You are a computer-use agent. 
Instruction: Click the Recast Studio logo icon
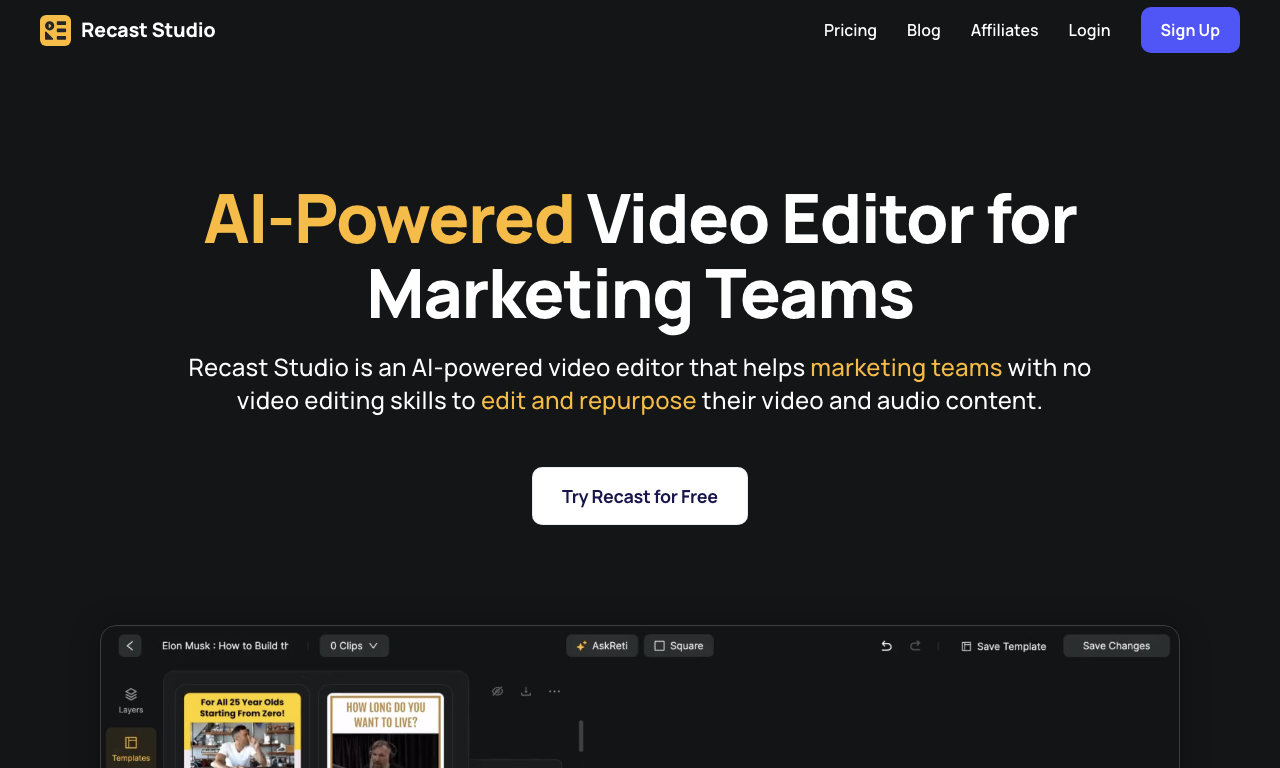pos(55,30)
